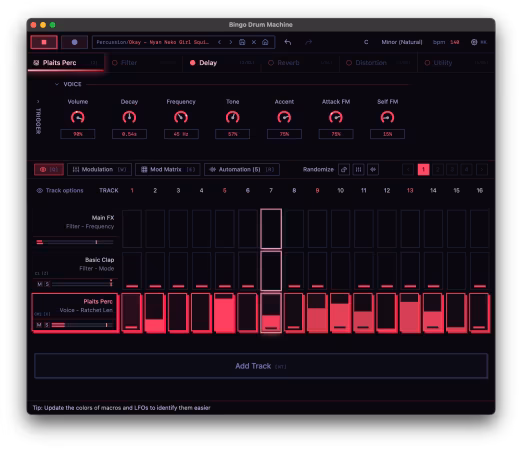Click Main FX step 7 cell

pyautogui.click(x=271, y=229)
